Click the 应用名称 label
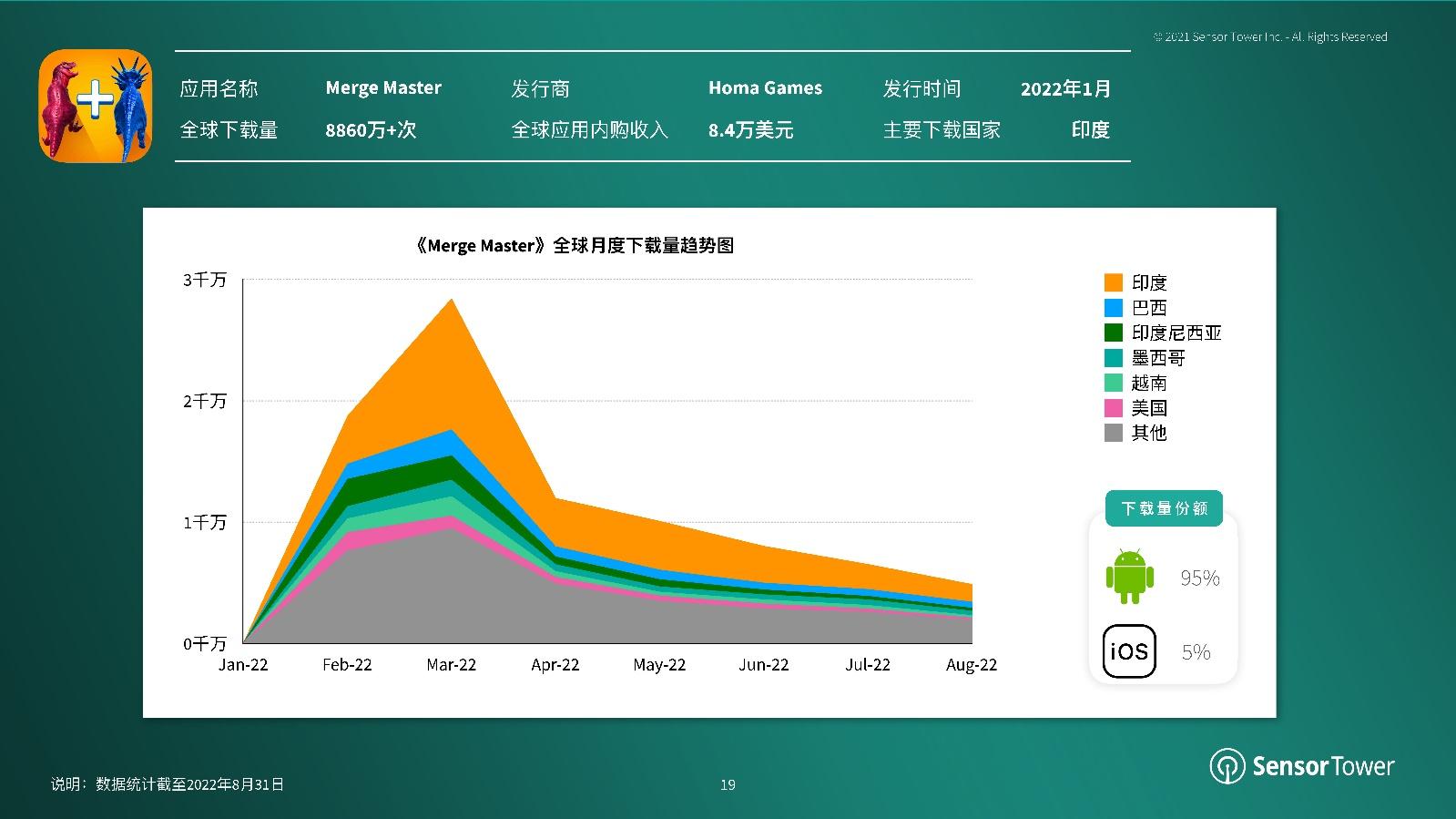Viewport: 1456px width, 819px height. point(219,88)
